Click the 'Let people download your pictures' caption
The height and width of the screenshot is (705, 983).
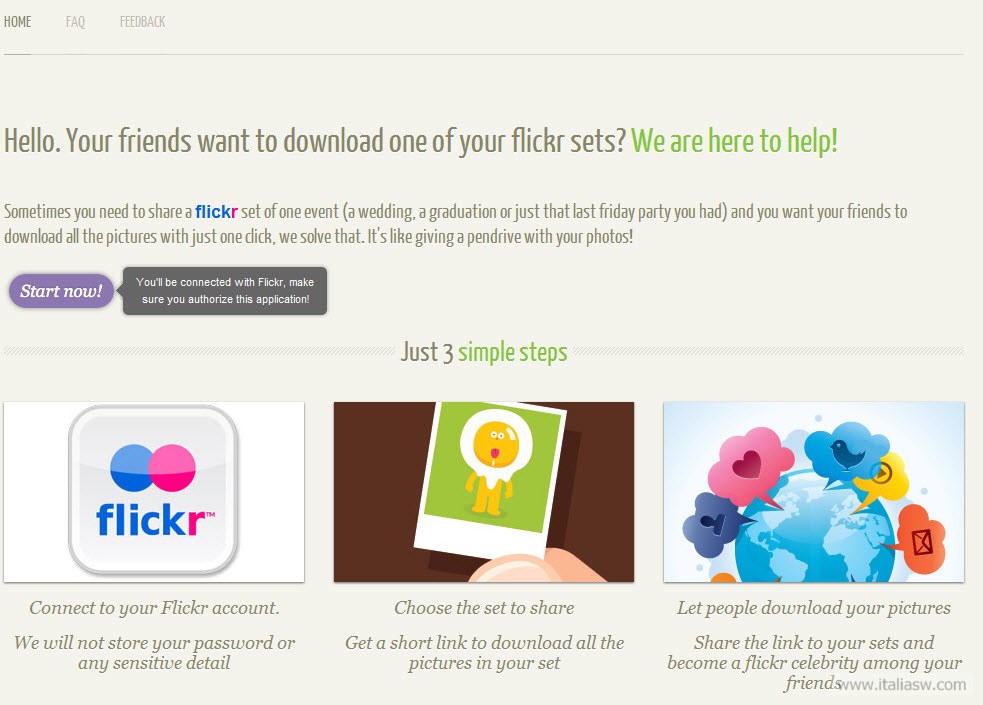(814, 608)
